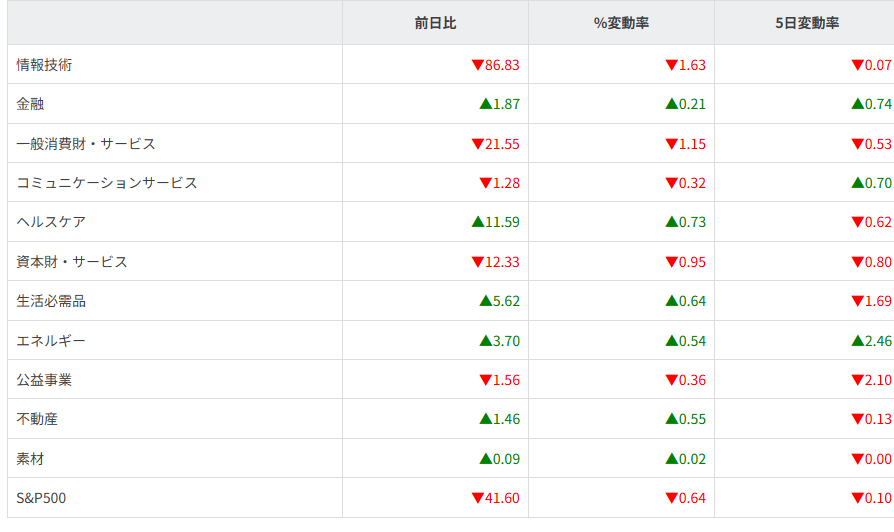Click the red down arrow beside 0.95
This screenshot has width=894, height=532.
[671, 262]
